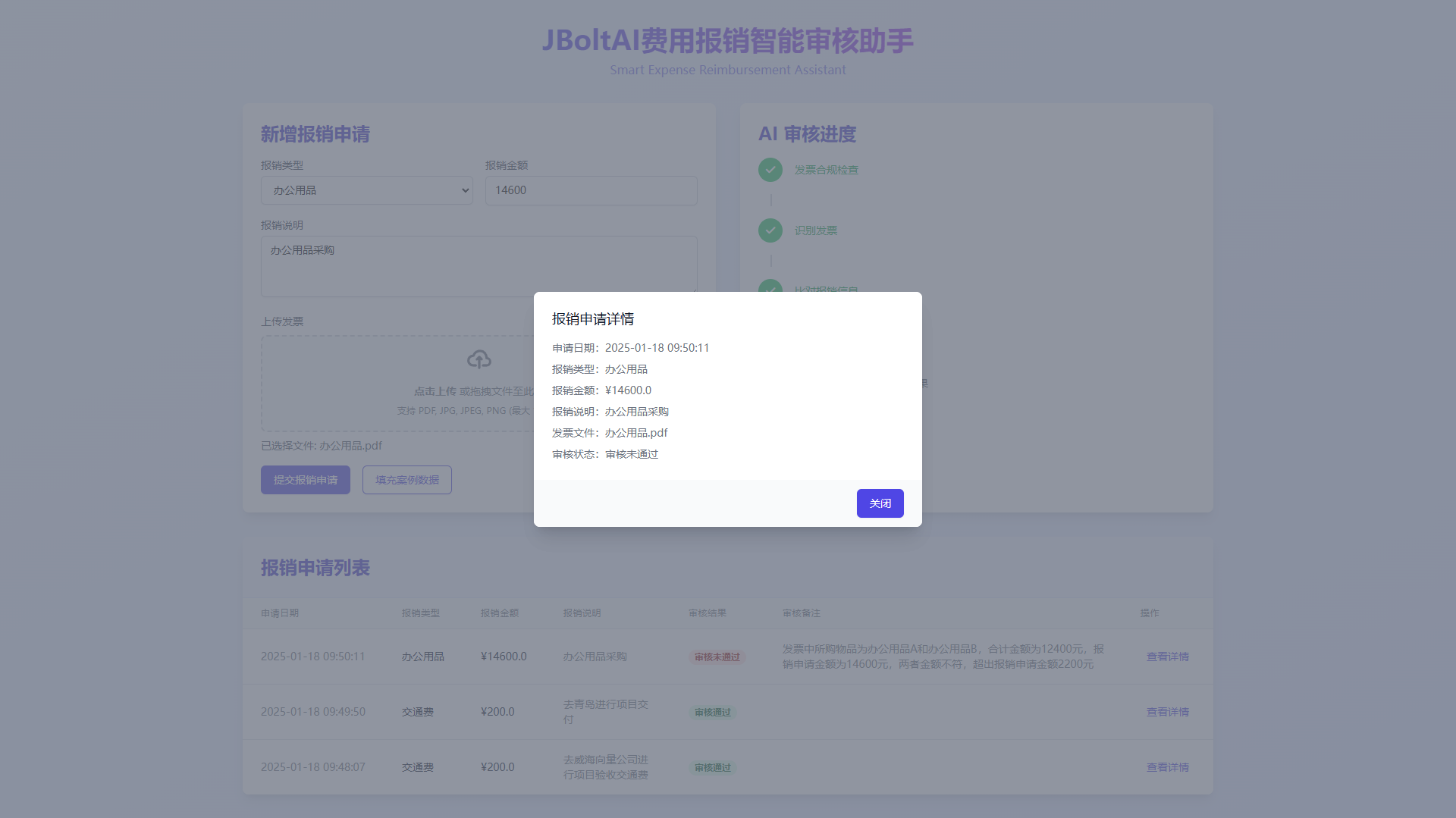Click the 审核未通过 status badge in the list

coord(717,657)
